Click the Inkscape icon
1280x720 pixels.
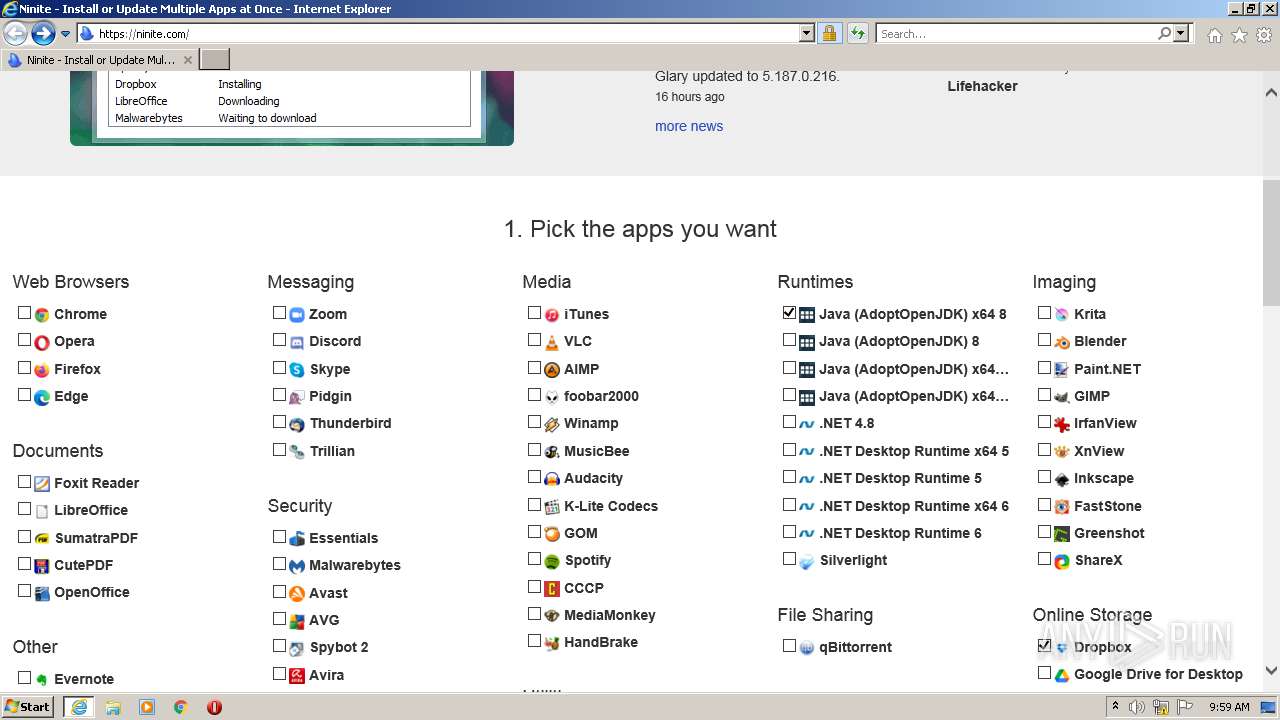pos(1062,479)
